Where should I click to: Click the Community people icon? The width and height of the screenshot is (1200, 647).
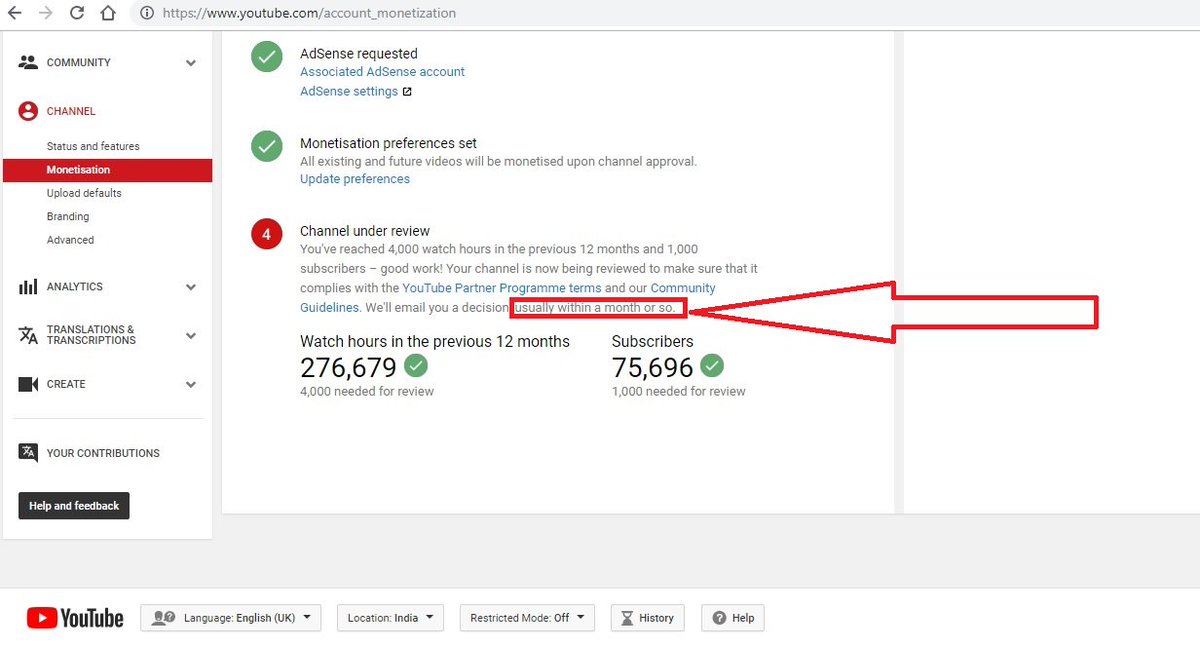28,62
